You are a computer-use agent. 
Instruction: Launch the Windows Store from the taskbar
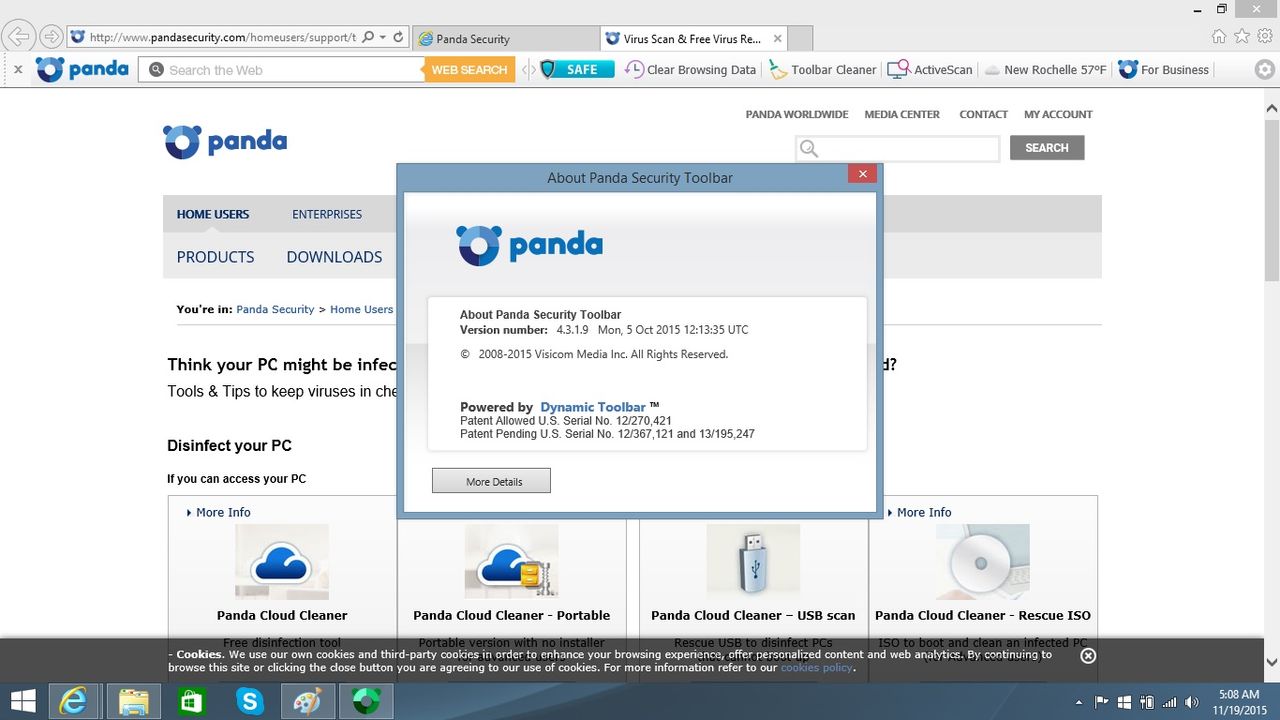[191, 701]
